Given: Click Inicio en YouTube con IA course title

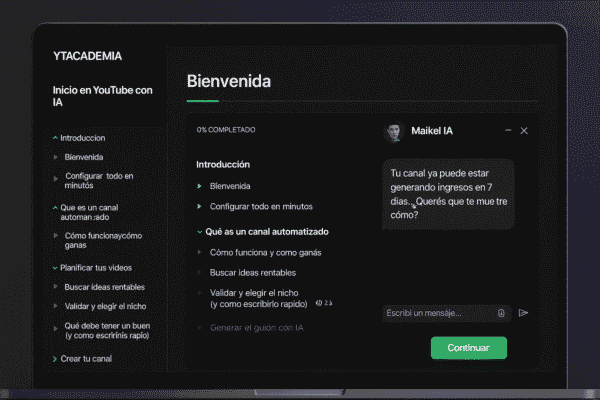Looking at the screenshot, I should (x=102, y=96).
